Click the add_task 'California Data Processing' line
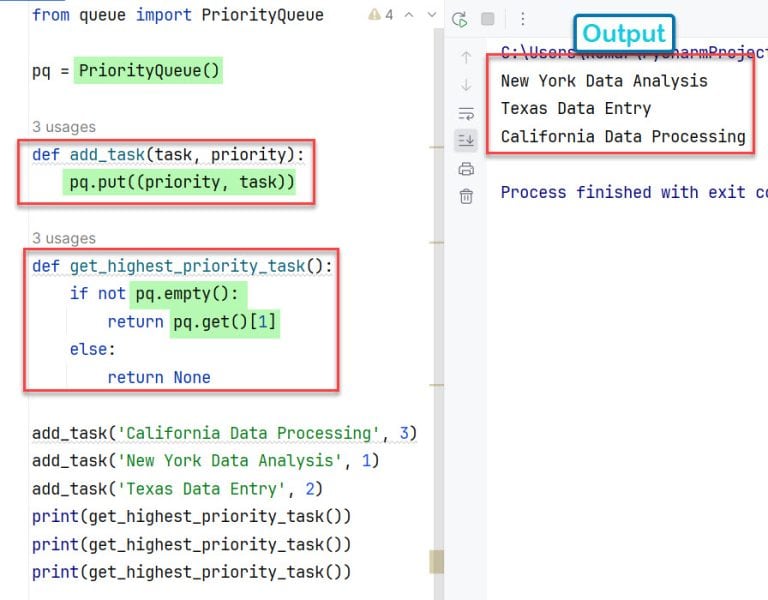 click(x=224, y=433)
